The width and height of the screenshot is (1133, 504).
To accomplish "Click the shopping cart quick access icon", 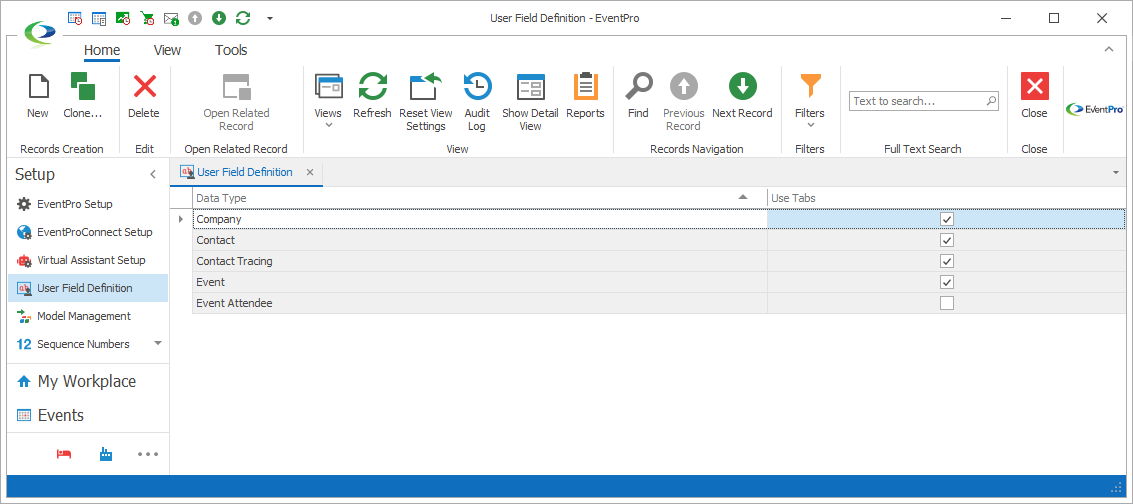I will (x=147, y=19).
